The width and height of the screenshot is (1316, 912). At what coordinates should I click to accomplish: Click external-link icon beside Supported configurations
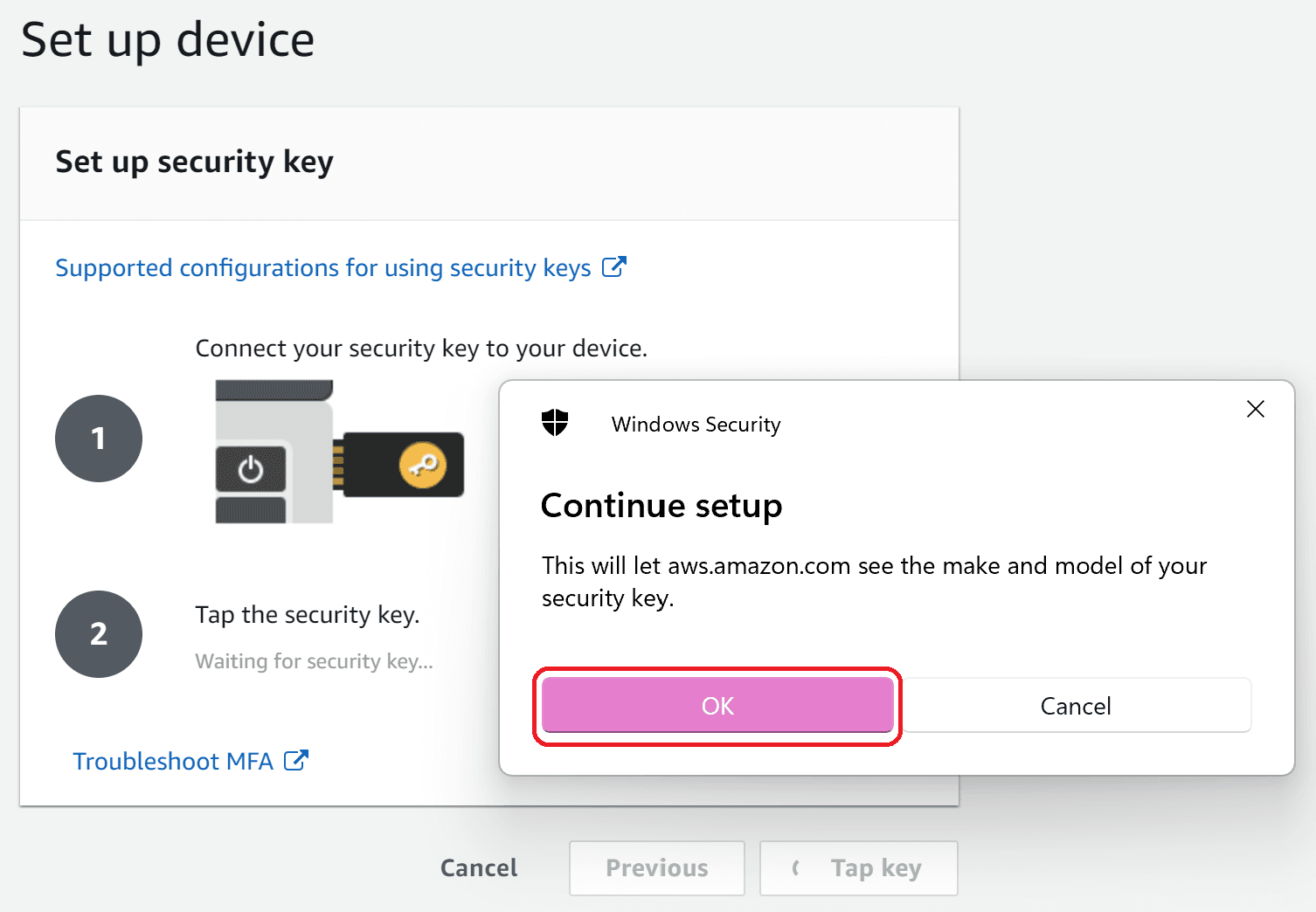pyautogui.click(x=614, y=266)
